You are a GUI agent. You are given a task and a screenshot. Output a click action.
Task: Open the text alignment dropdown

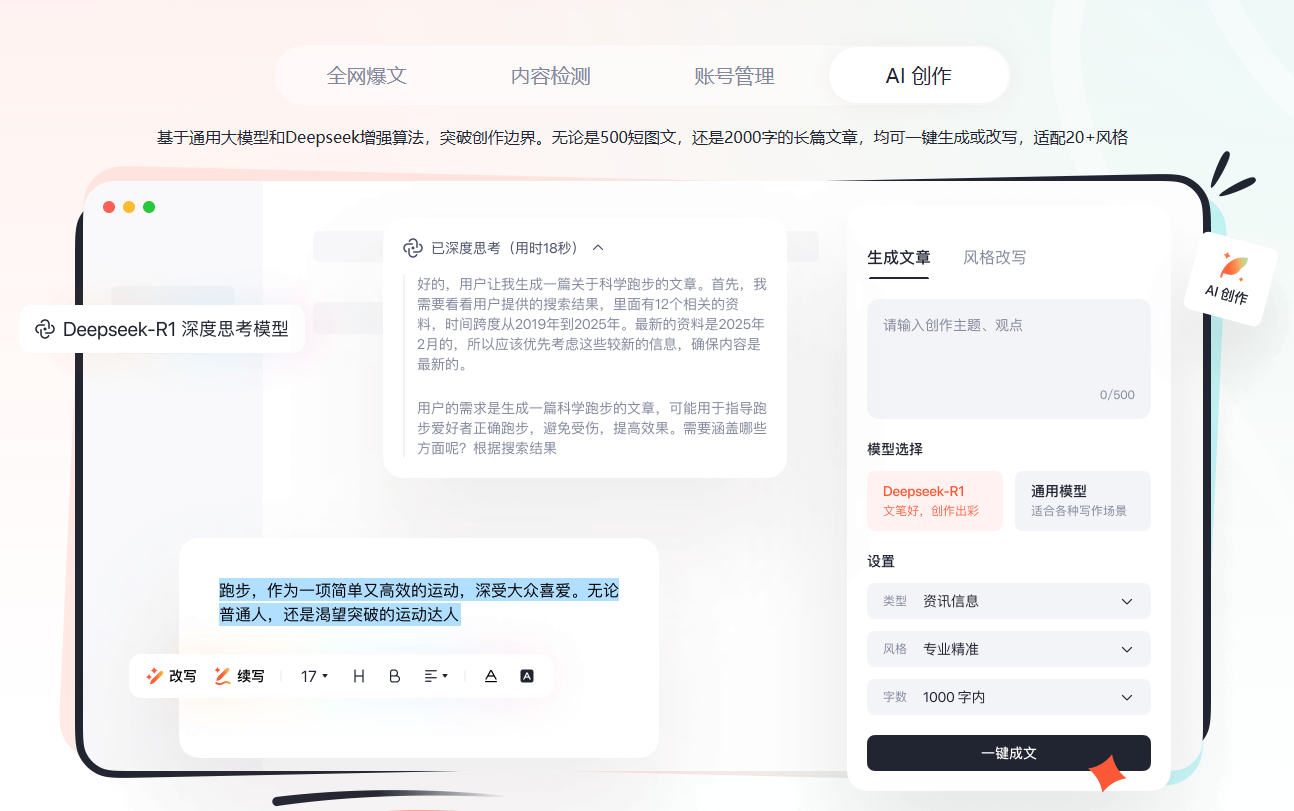436,676
